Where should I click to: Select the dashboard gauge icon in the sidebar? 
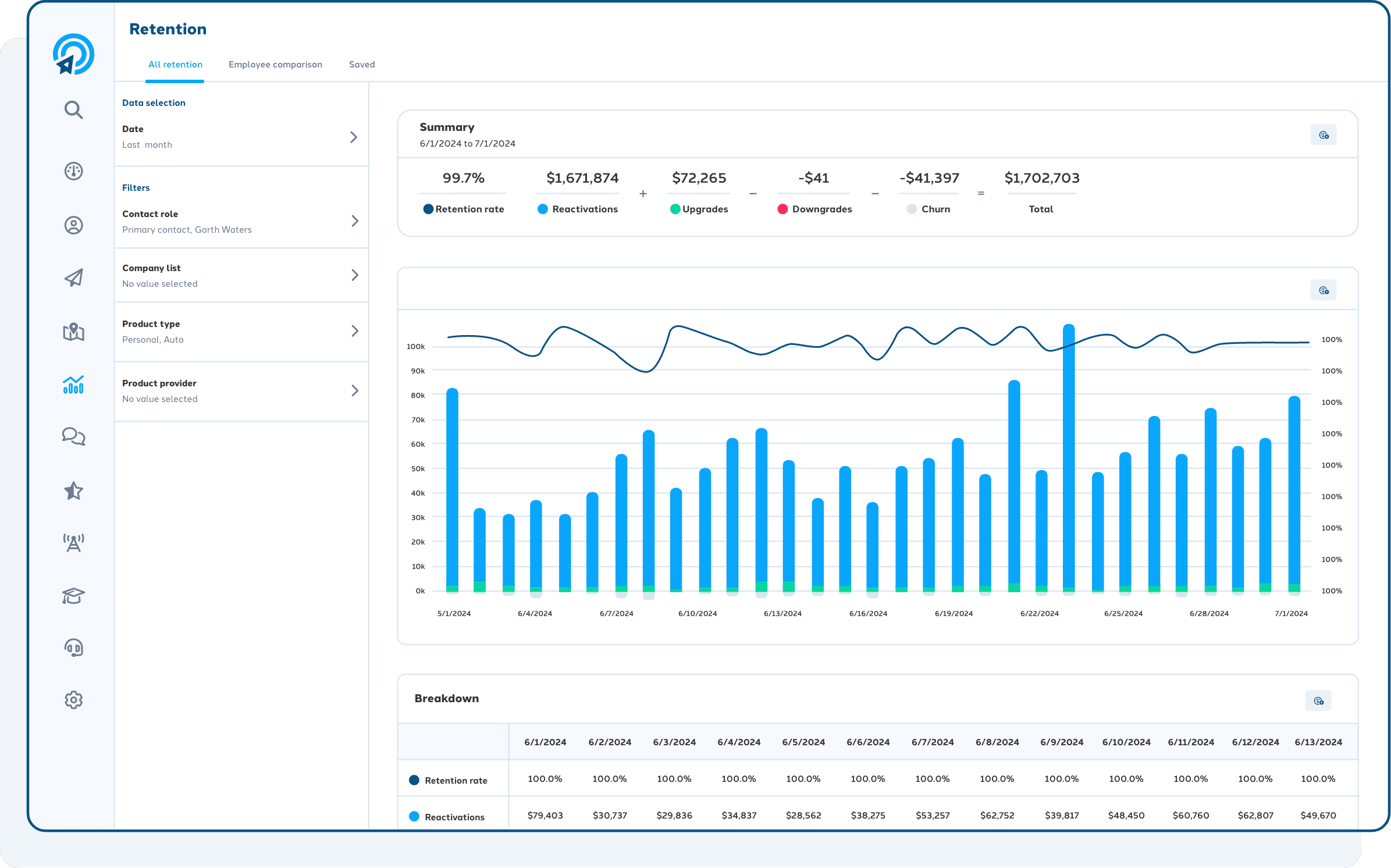tap(73, 172)
